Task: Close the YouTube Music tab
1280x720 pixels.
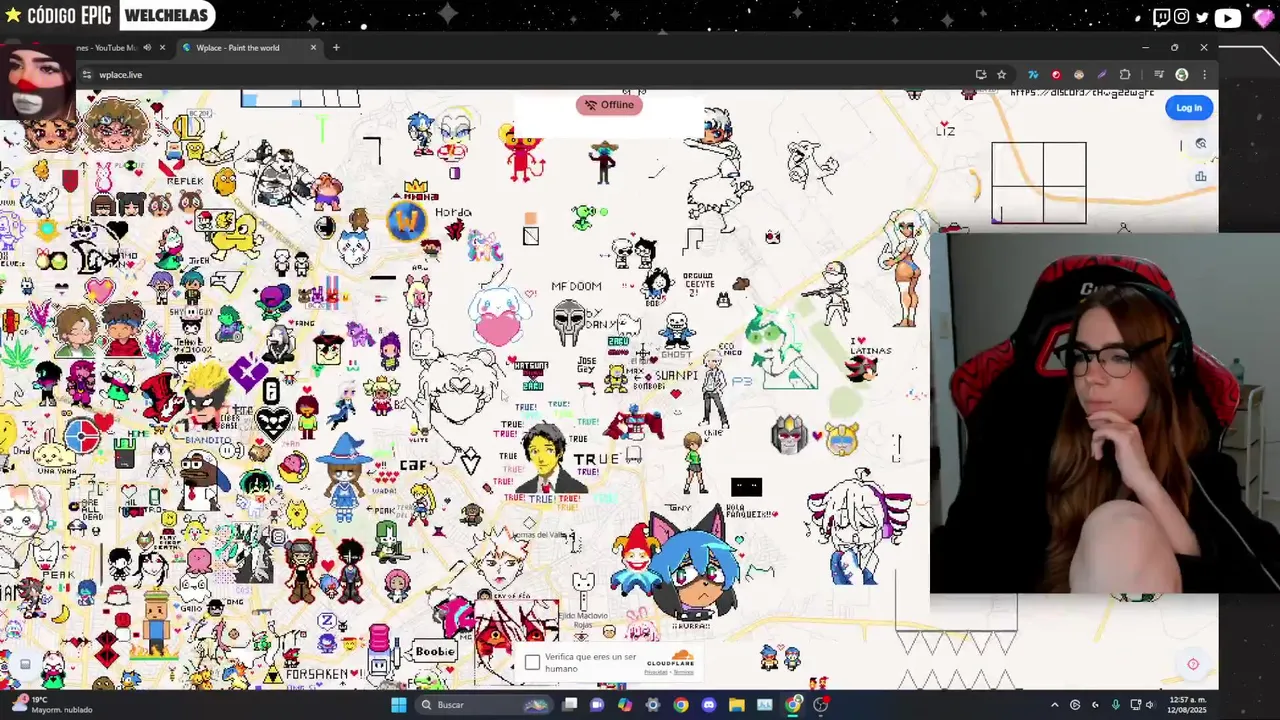Action: (x=162, y=48)
